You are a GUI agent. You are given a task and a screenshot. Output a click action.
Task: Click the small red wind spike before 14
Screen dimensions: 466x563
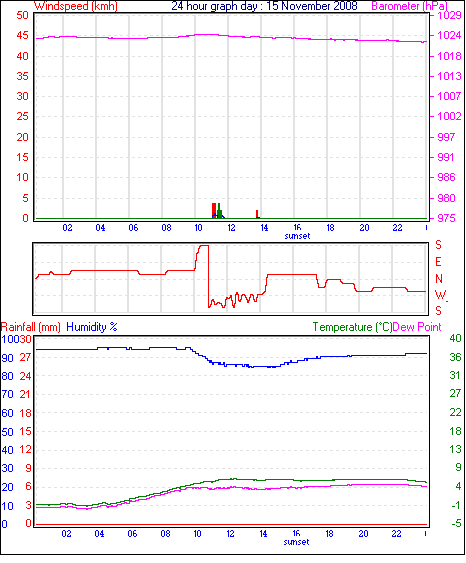(257, 214)
